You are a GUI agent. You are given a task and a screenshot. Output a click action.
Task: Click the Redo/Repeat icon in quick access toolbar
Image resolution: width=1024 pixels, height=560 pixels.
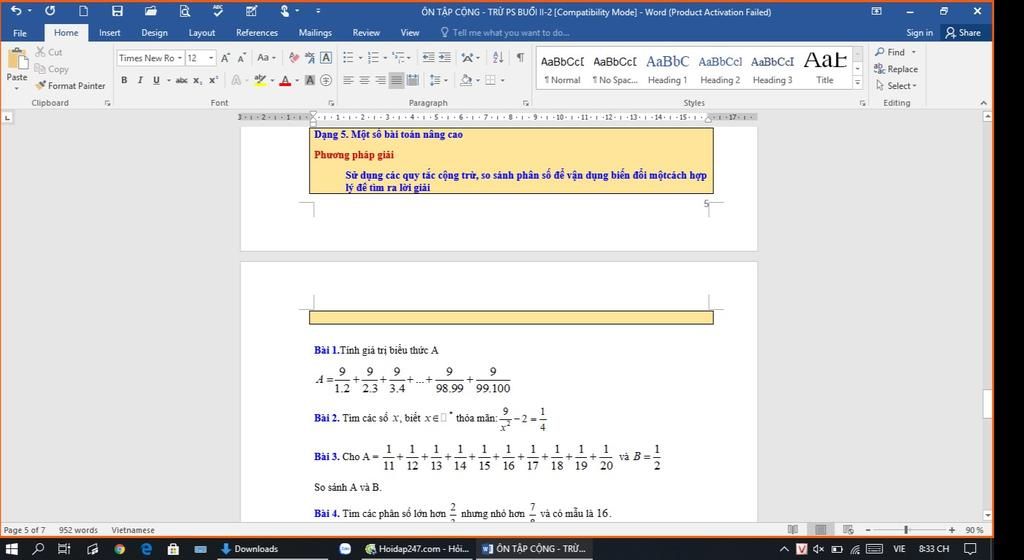[x=50, y=10]
